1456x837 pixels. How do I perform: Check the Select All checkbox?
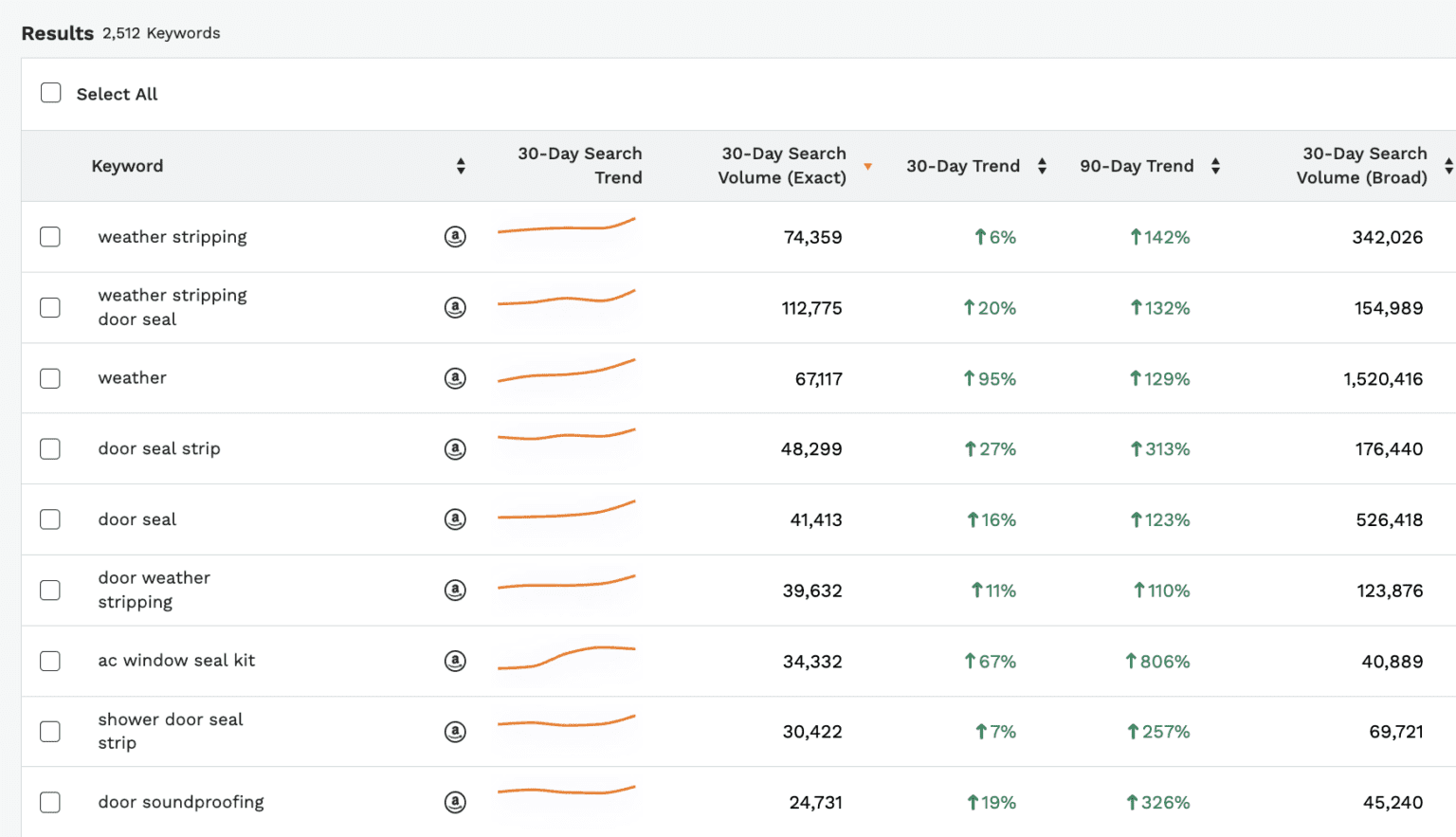(x=51, y=93)
